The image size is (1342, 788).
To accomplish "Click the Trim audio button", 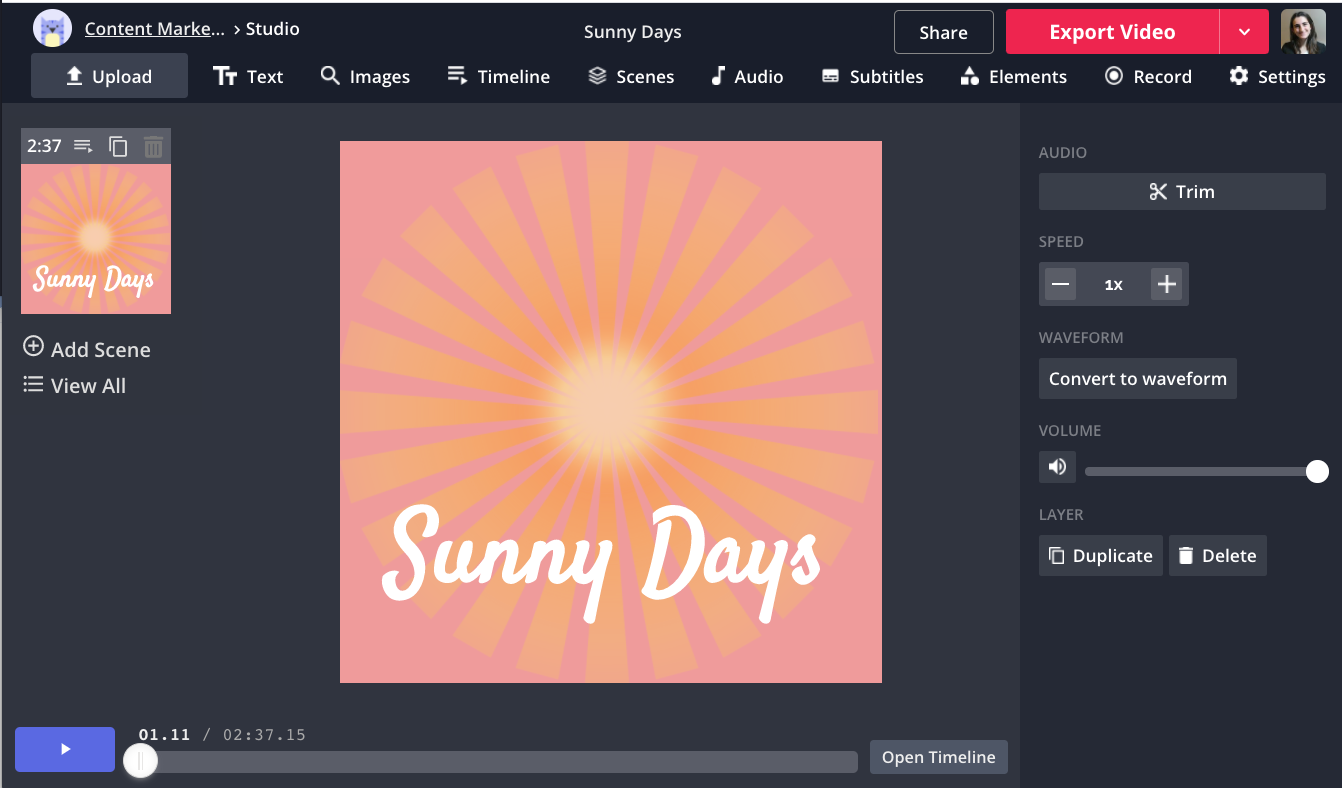I will [1182, 192].
